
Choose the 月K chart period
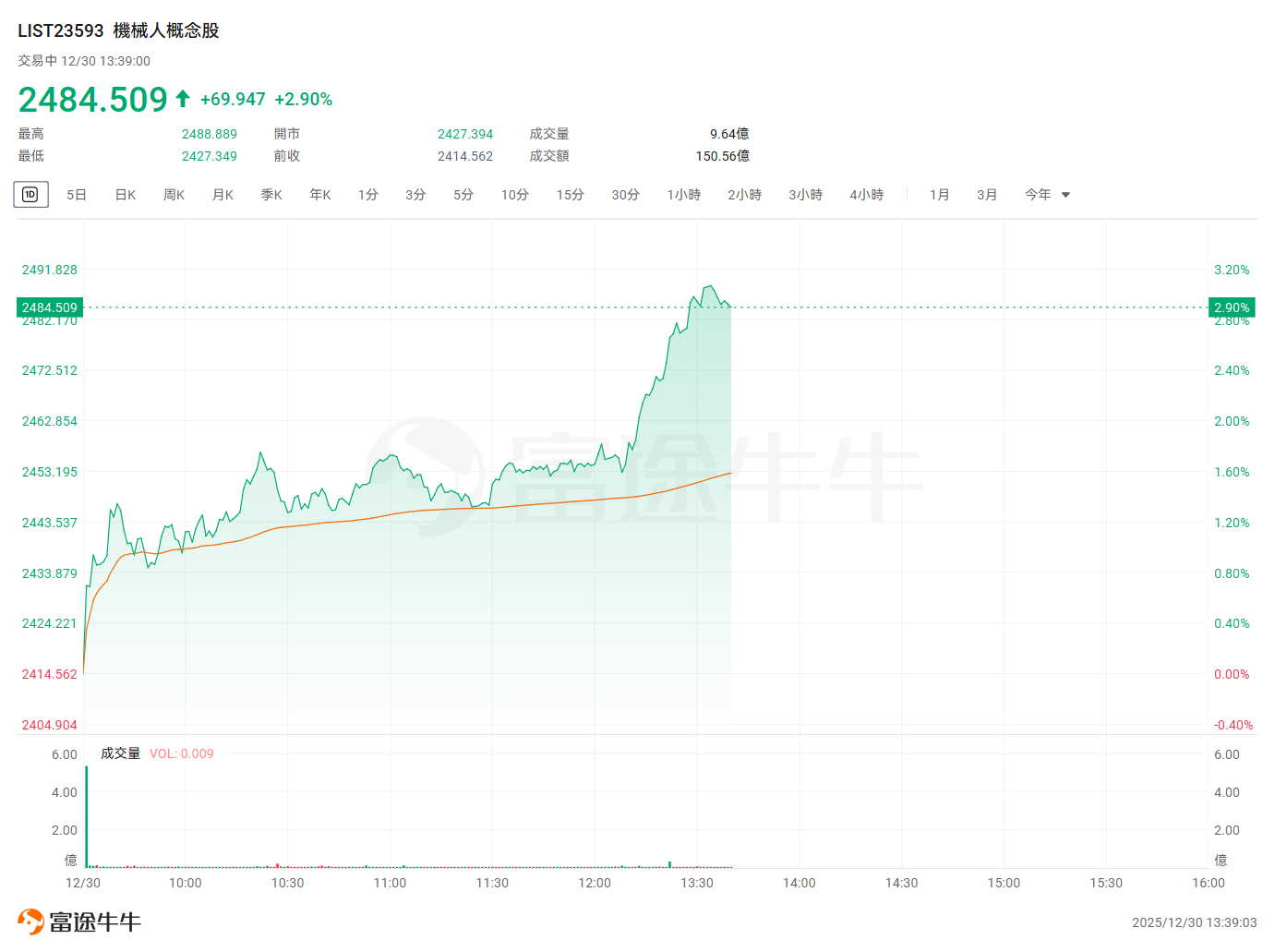(223, 195)
